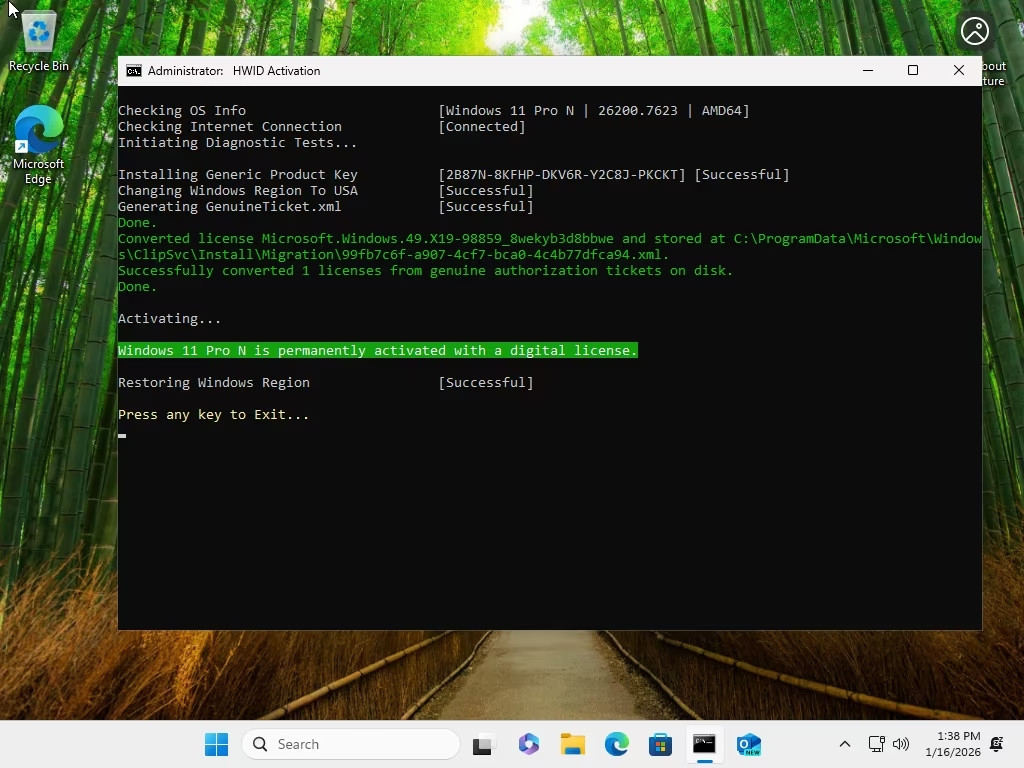This screenshot has width=1024, height=768.
Task: Click the 'Checking OS Info' text
Action: pos(182,110)
